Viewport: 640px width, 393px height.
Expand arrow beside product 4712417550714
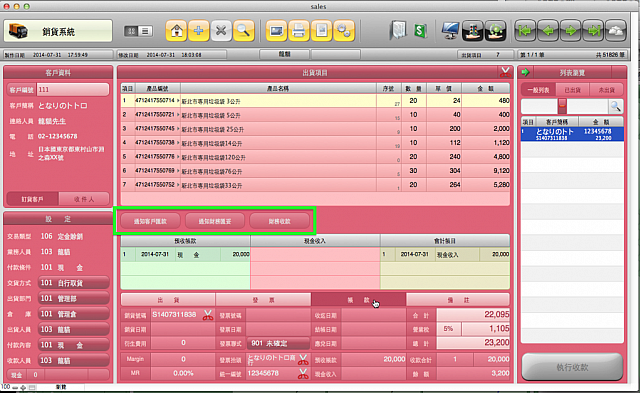coord(178,100)
